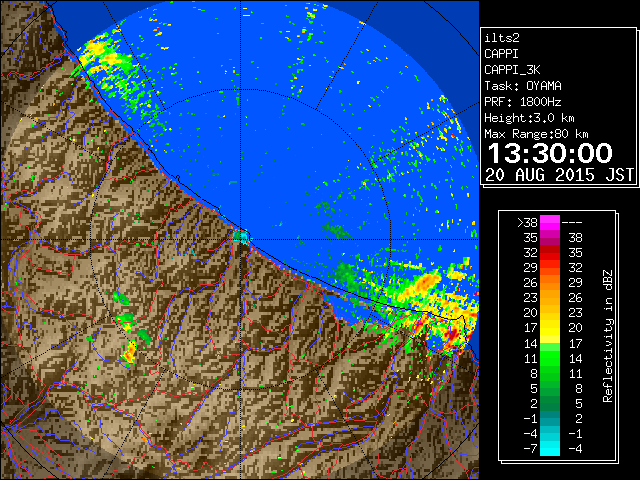Click the dark green 2–5 dBZ legend swatch
The width and height of the screenshot is (640, 480).
[550, 403]
